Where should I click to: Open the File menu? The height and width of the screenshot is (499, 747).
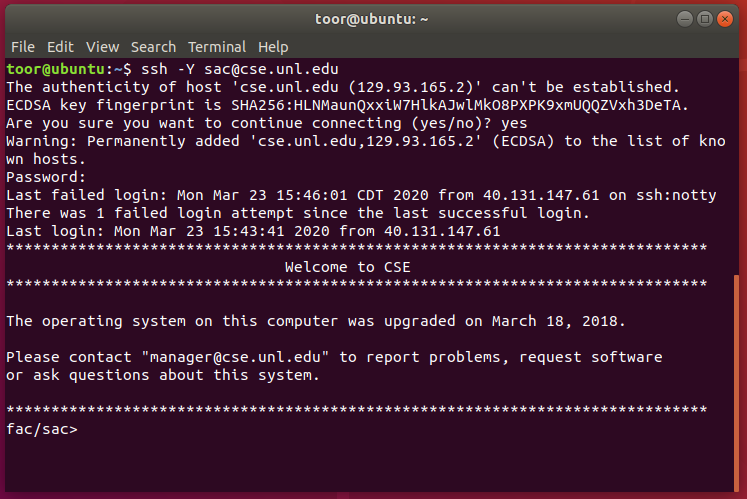point(22,47)
